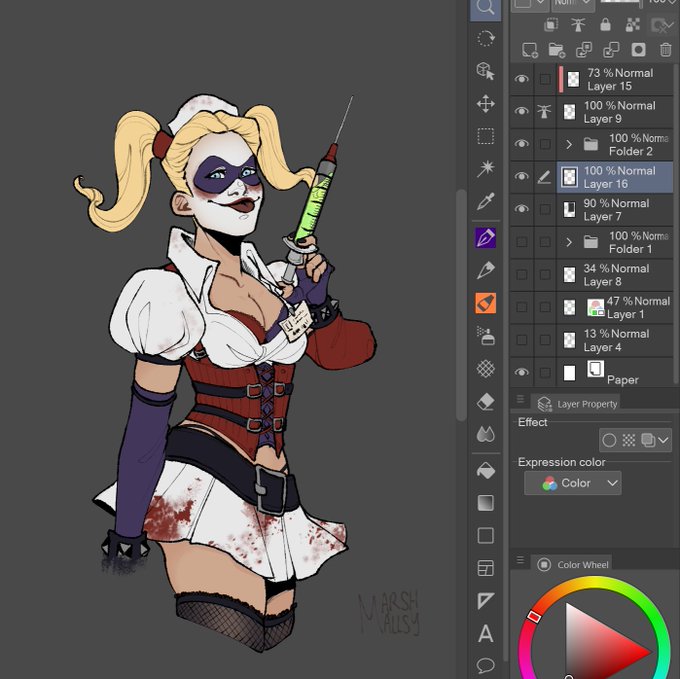Hide Layer 7 using its eye icon
The height and width of the screenshot is (679, 680).
522,209
